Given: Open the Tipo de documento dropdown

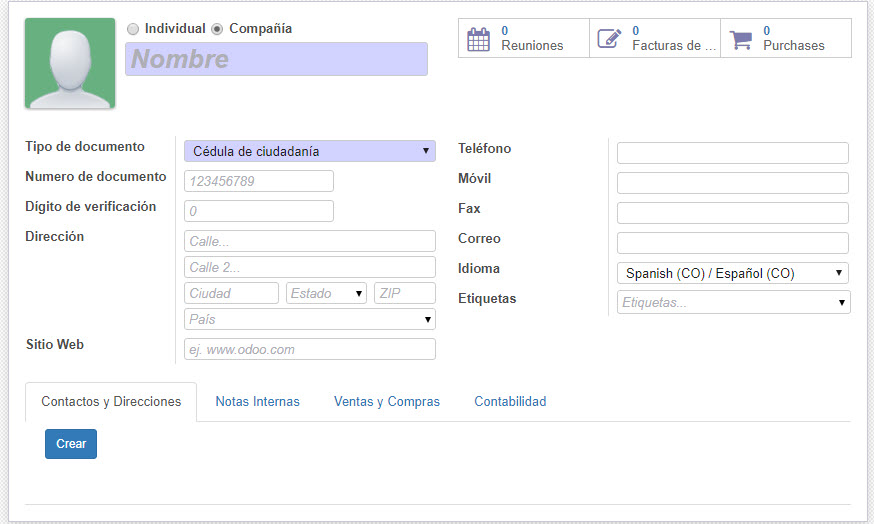Looking at the screenshot, I should pos(310,151).
